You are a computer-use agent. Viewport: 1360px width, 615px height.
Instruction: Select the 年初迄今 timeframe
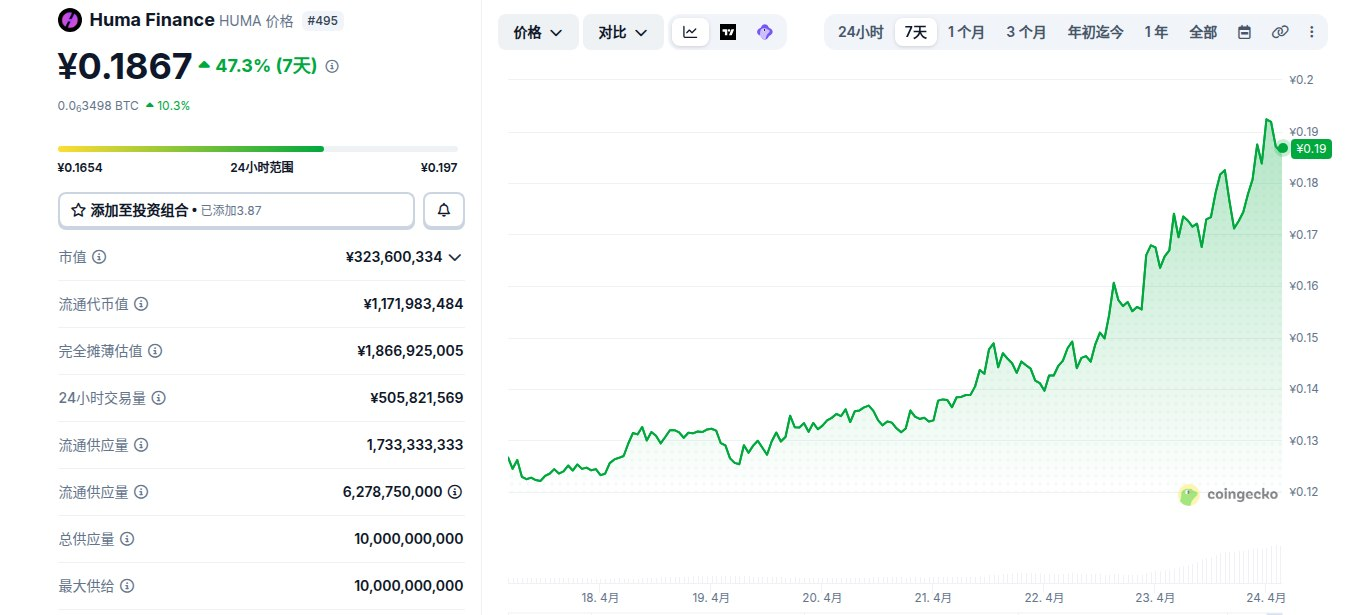pyautogui.click(x=1096, y=32)
